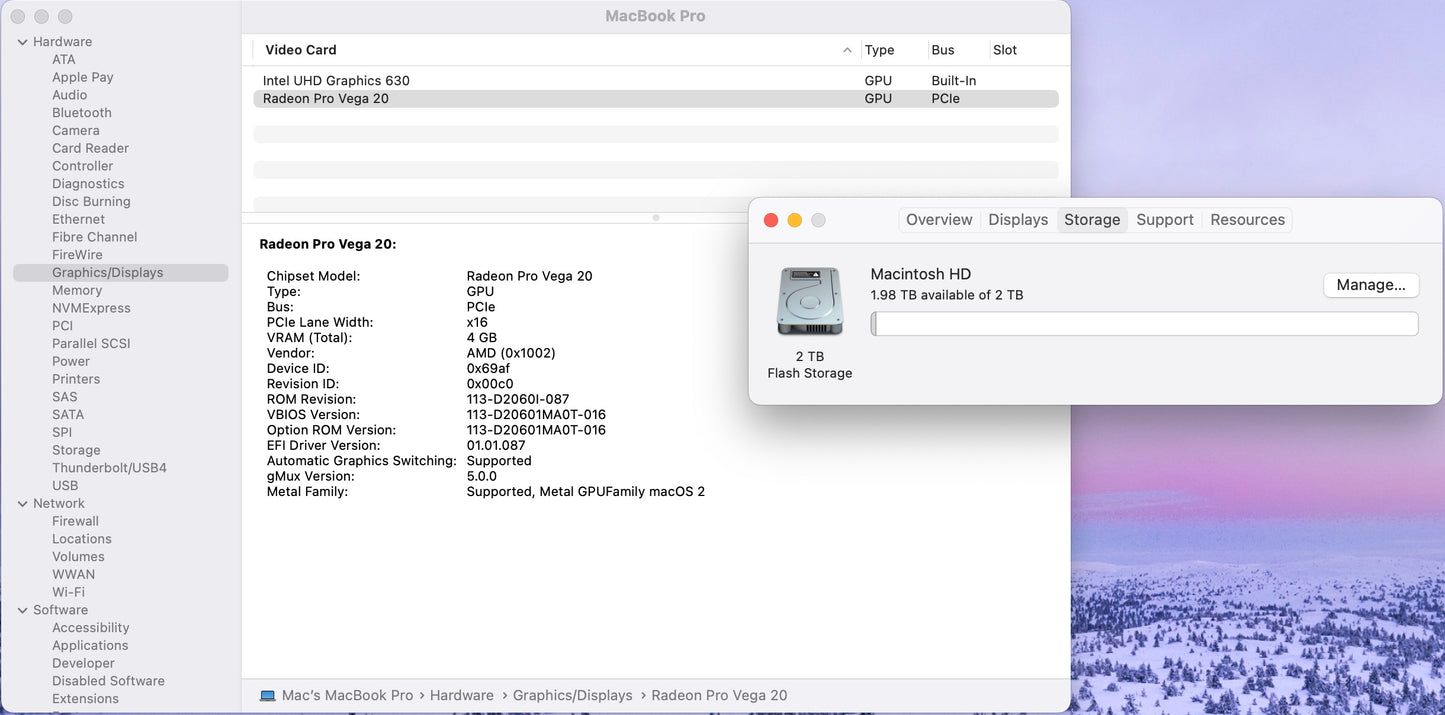Switch to the Overview tab
The image size is (1445, 715).
point(938,219)
